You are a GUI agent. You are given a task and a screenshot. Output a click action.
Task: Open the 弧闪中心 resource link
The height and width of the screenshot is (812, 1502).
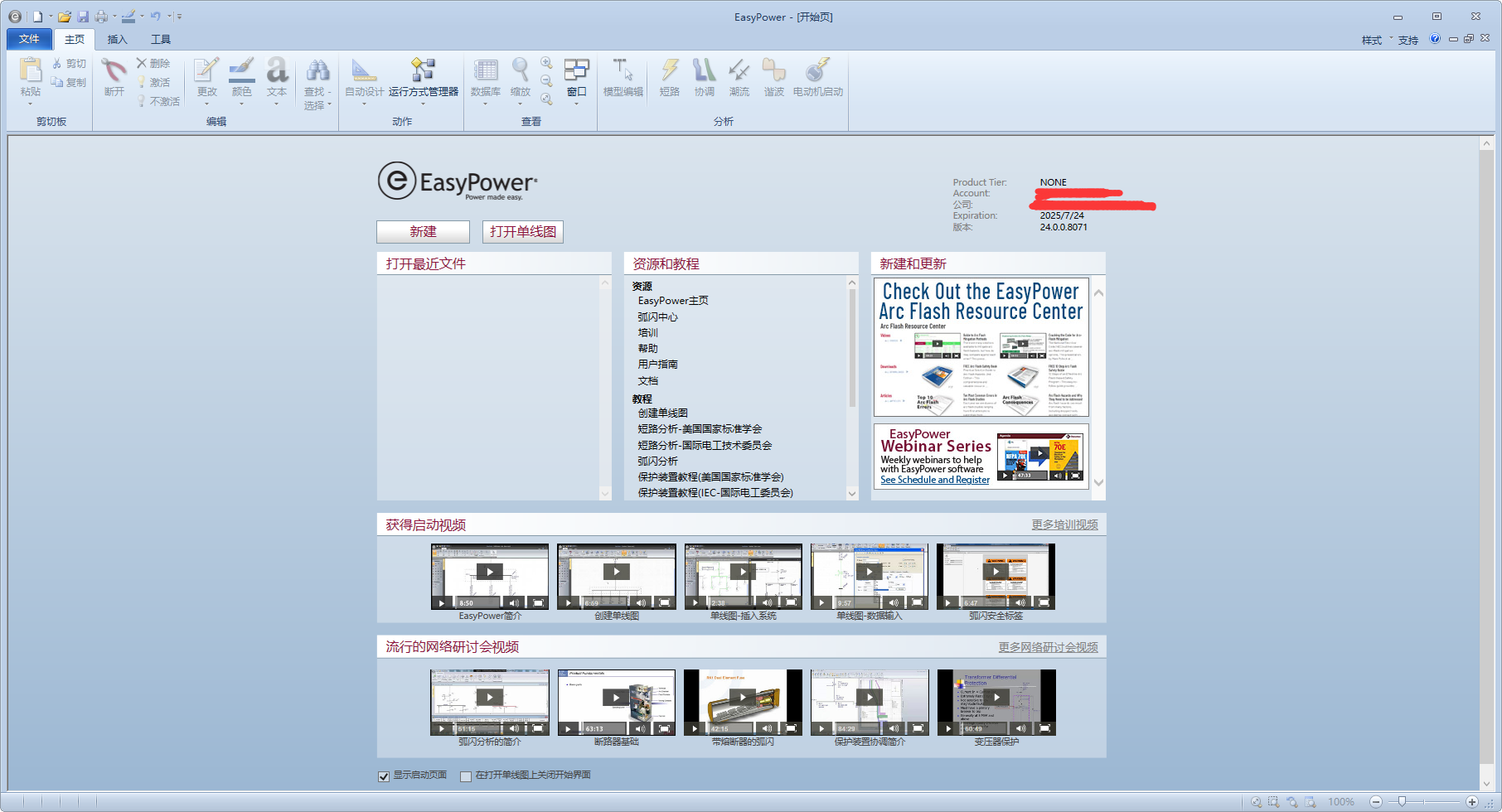coord(657,317)
